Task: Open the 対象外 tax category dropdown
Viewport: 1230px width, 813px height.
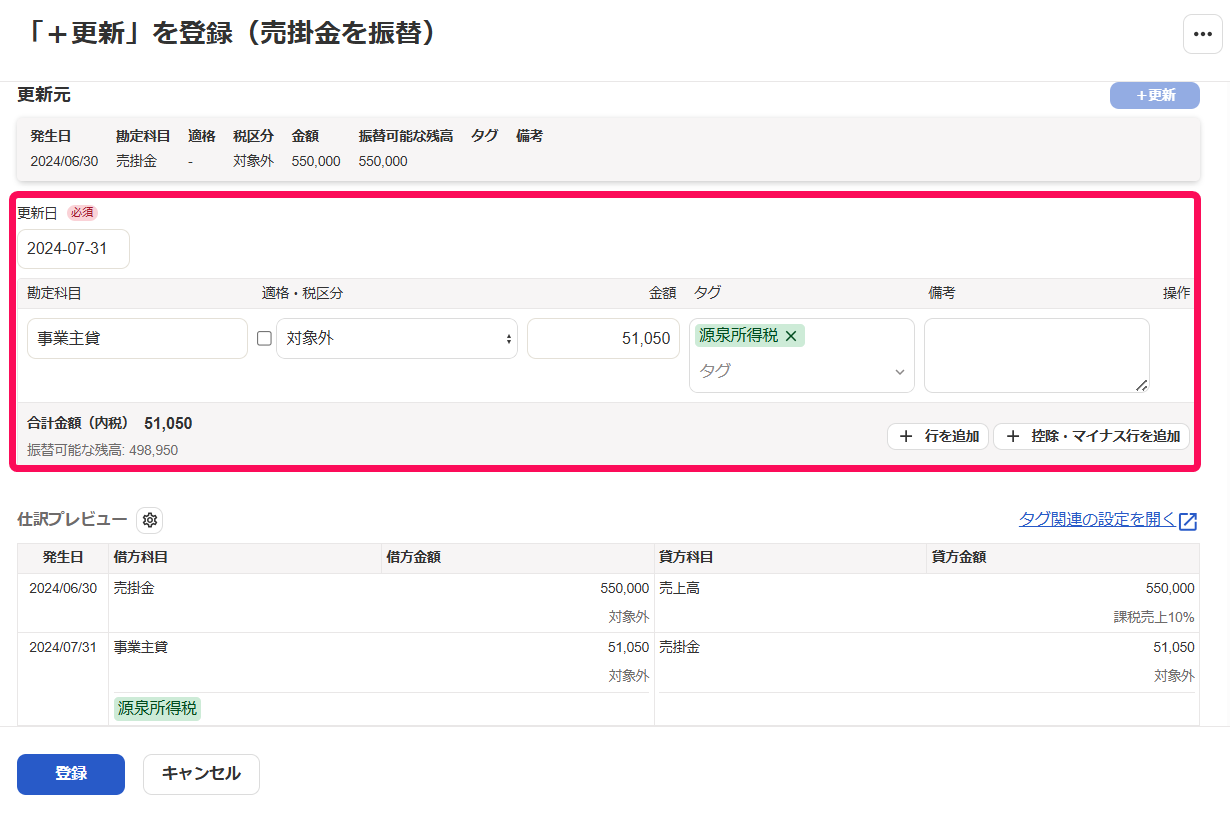Action: click(397, 339)
